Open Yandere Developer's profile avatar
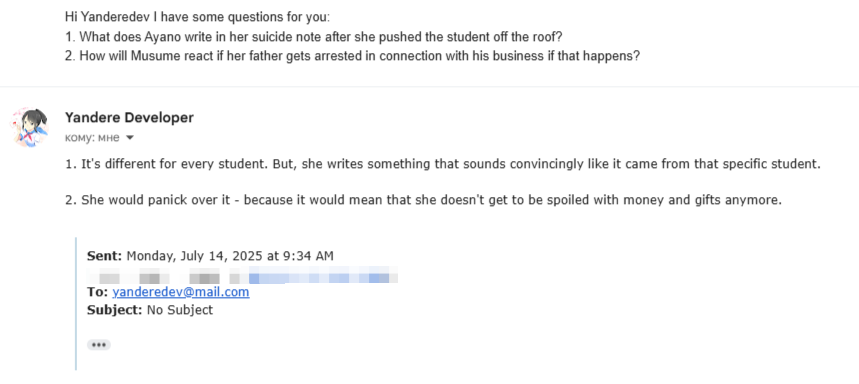This screenshot has width=859, height=384. (30, 127)
